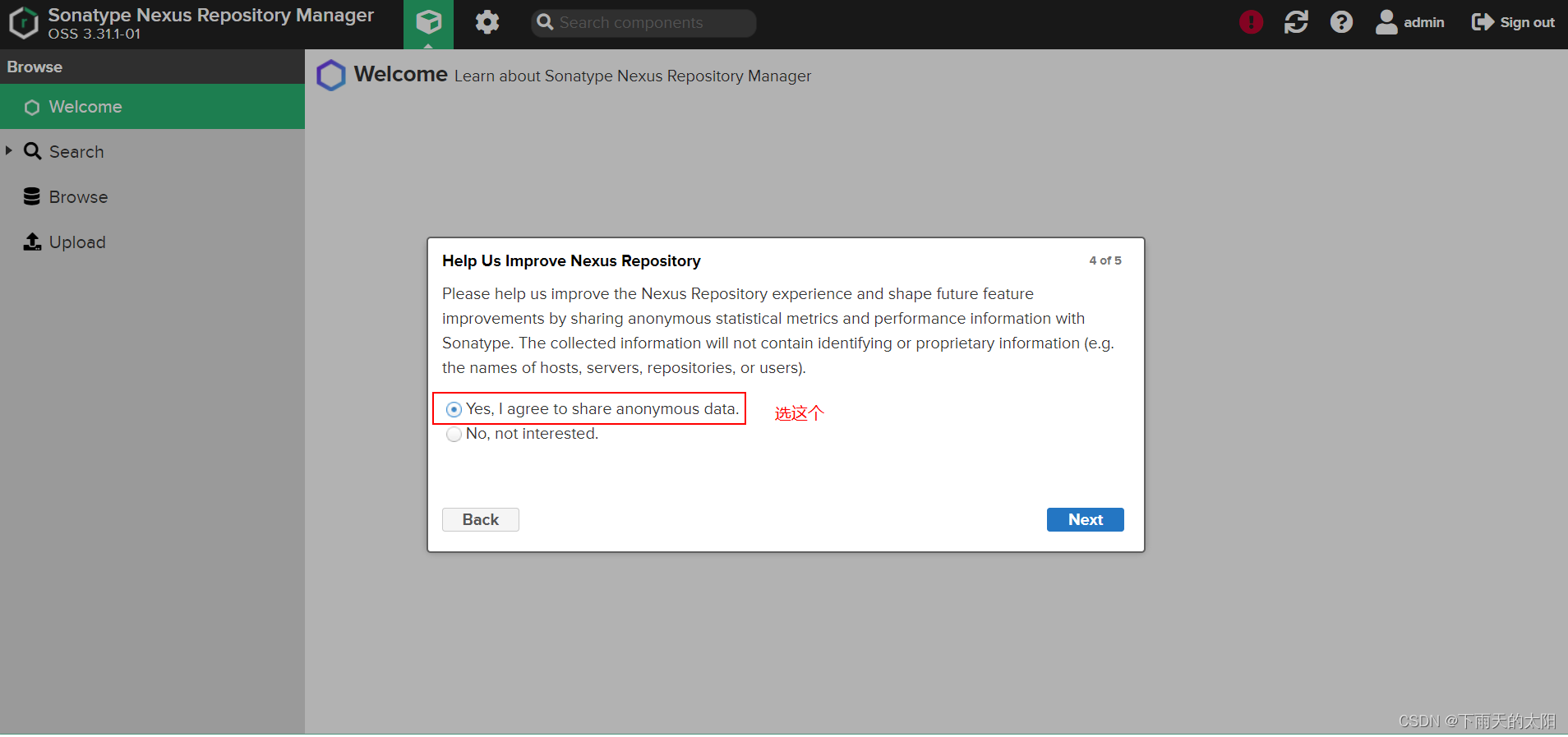Open the help question mark menu
This screenshot has height=737, width=1568.
pyautogui.click(x=1341, y=22)
